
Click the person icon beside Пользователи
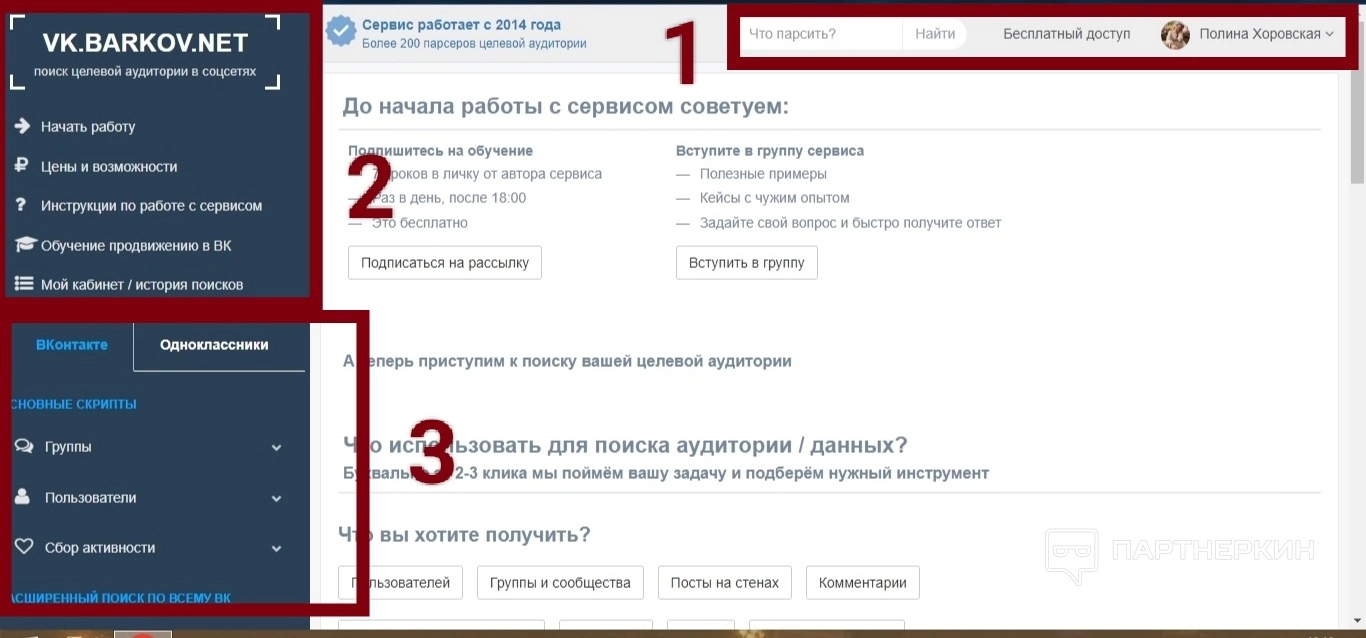(x=23, y=497)
